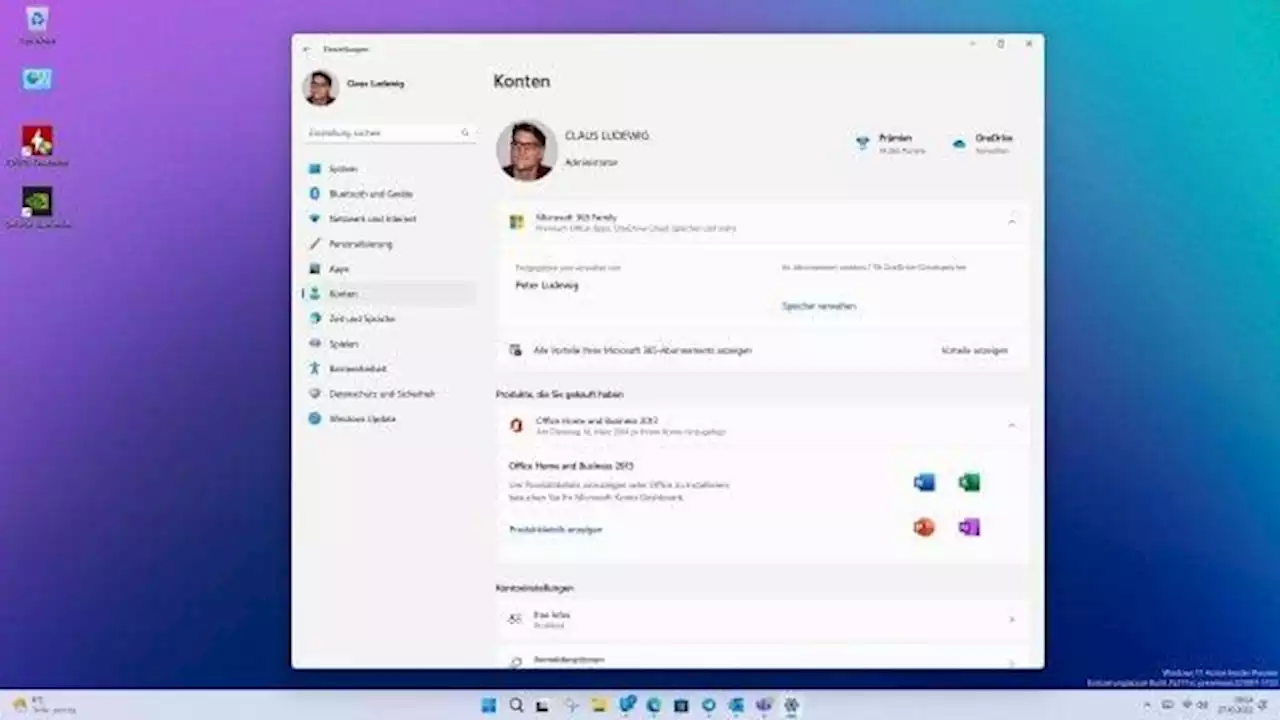Viewport: 1280px width, 720px height.
Task: Open the Apps settings category
Action: point(388,269)
